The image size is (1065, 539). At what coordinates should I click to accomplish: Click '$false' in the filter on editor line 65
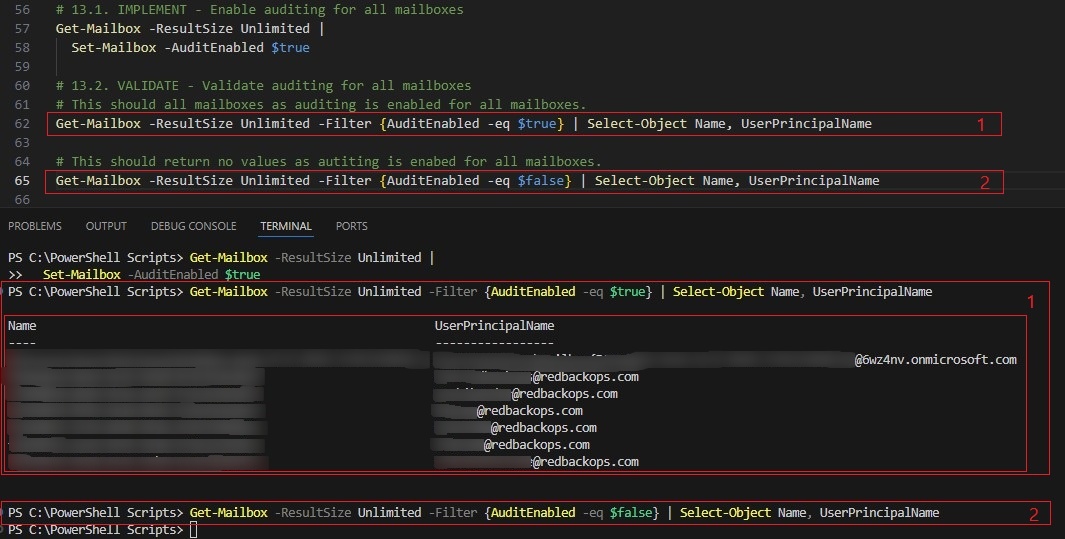(x=541, y=181)
